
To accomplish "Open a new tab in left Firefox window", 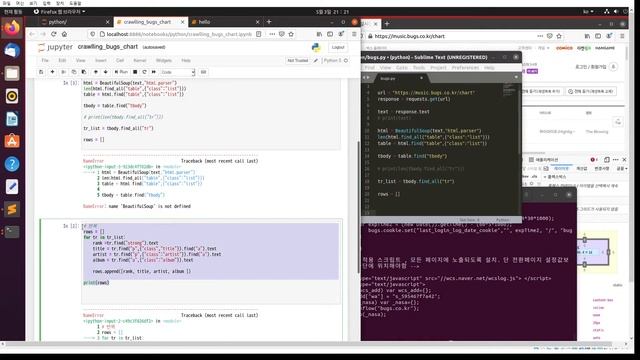I will pos(269,22).
